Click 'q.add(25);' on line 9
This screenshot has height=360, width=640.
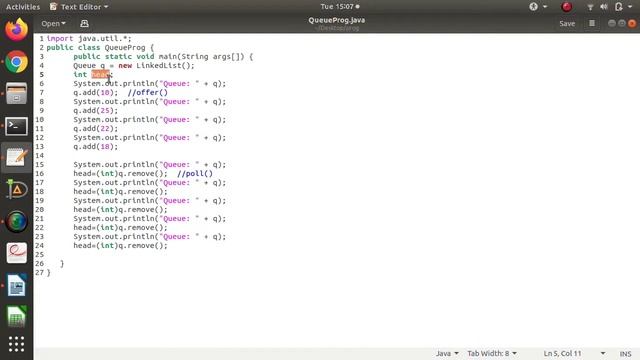[x=96, y=110]
